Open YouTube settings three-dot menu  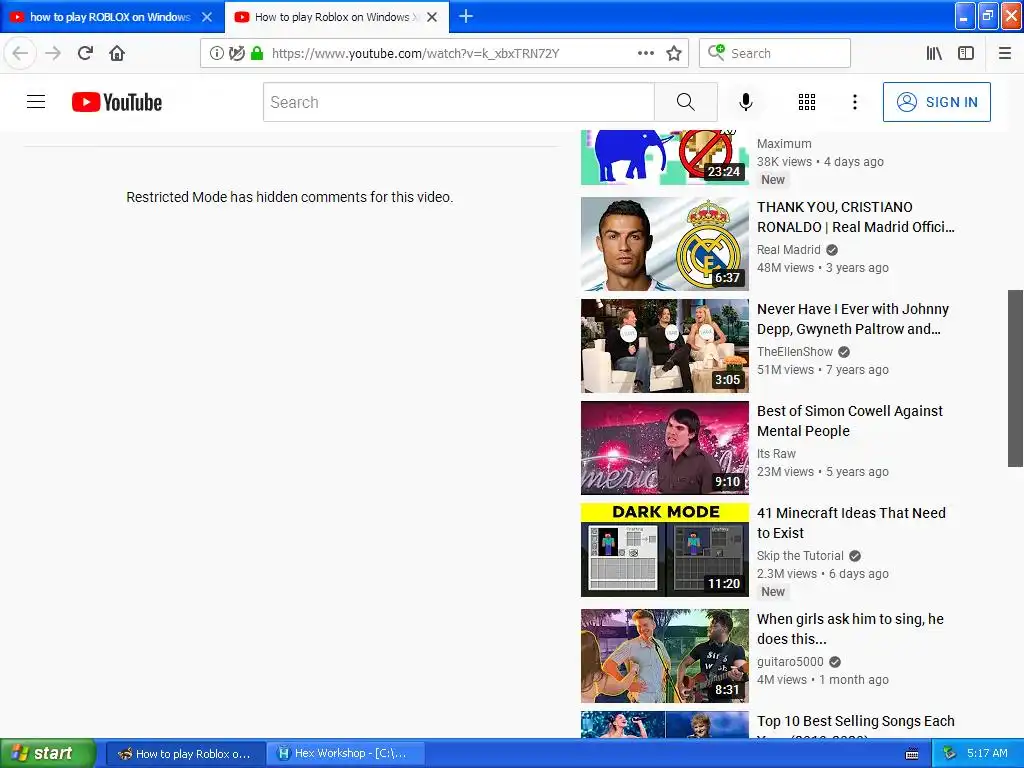coord(855,102)
